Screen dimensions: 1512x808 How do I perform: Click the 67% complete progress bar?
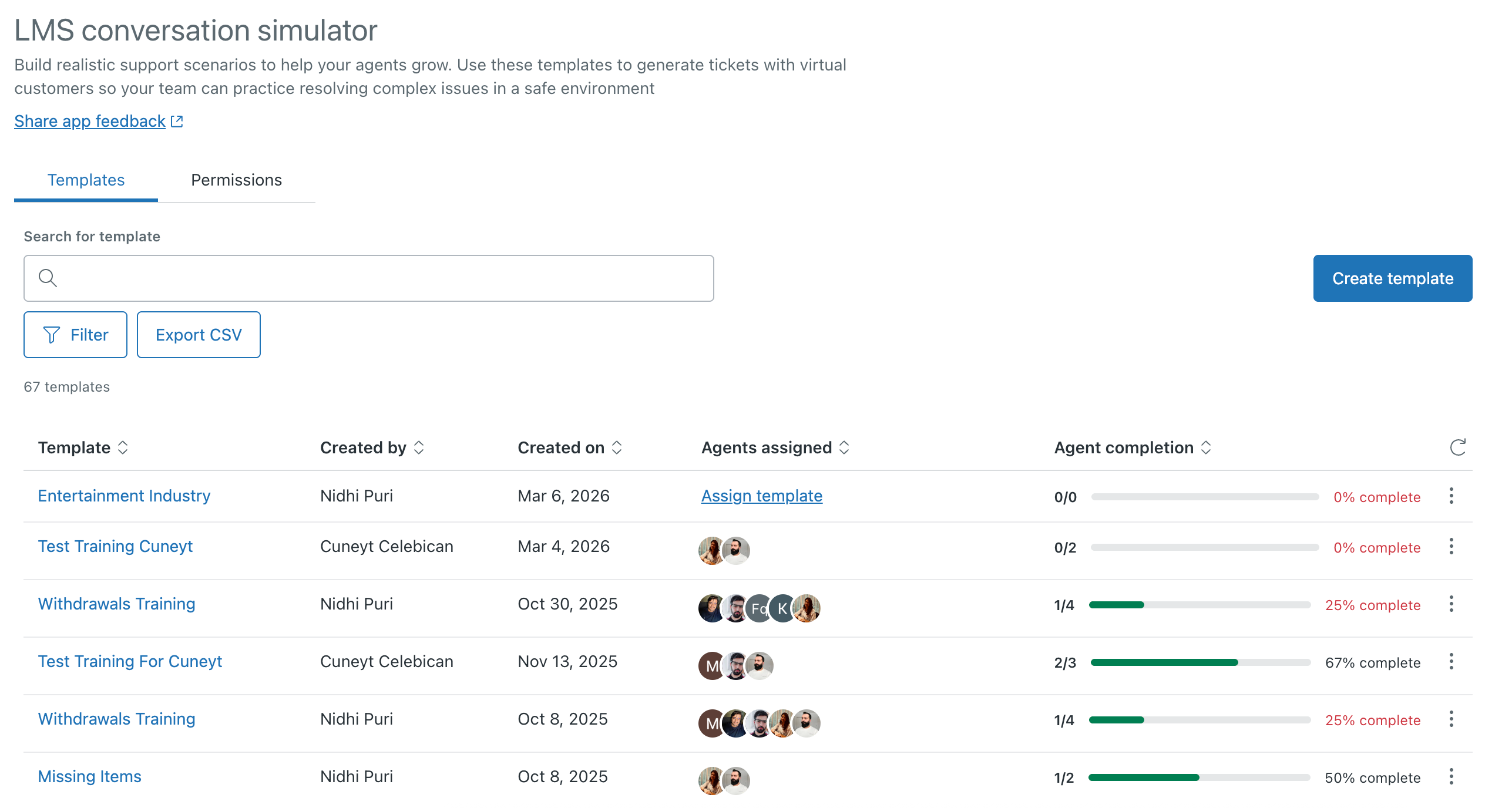(x=1200, y=662)
